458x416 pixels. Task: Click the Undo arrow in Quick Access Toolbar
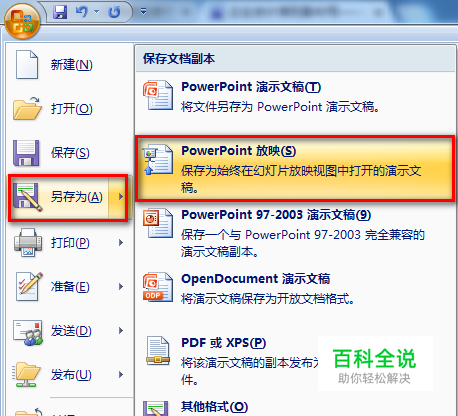point(82,12)
